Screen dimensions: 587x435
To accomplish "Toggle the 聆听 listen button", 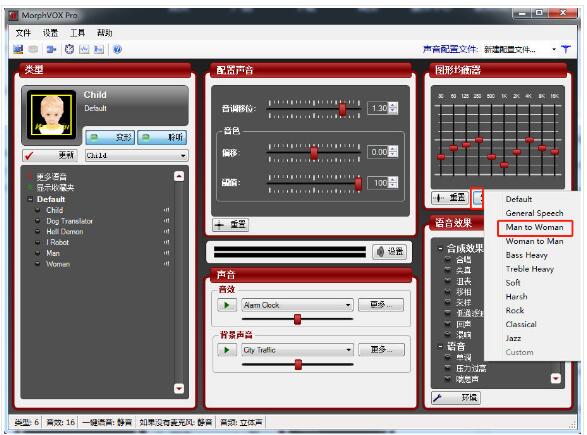I will tap(162, 137).
